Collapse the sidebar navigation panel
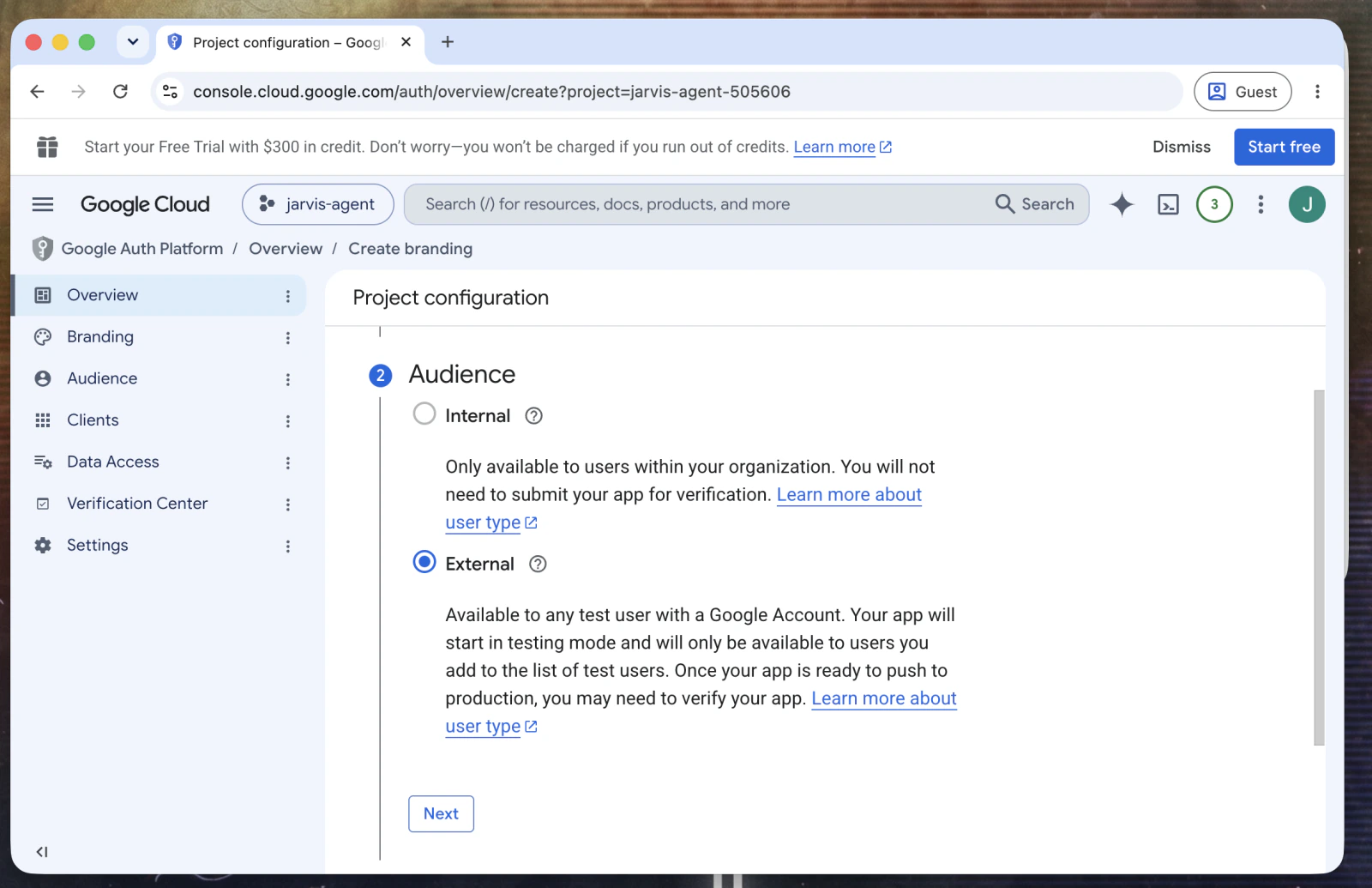The height and width of the screenshot is (888, 1372). coord(42,852)
